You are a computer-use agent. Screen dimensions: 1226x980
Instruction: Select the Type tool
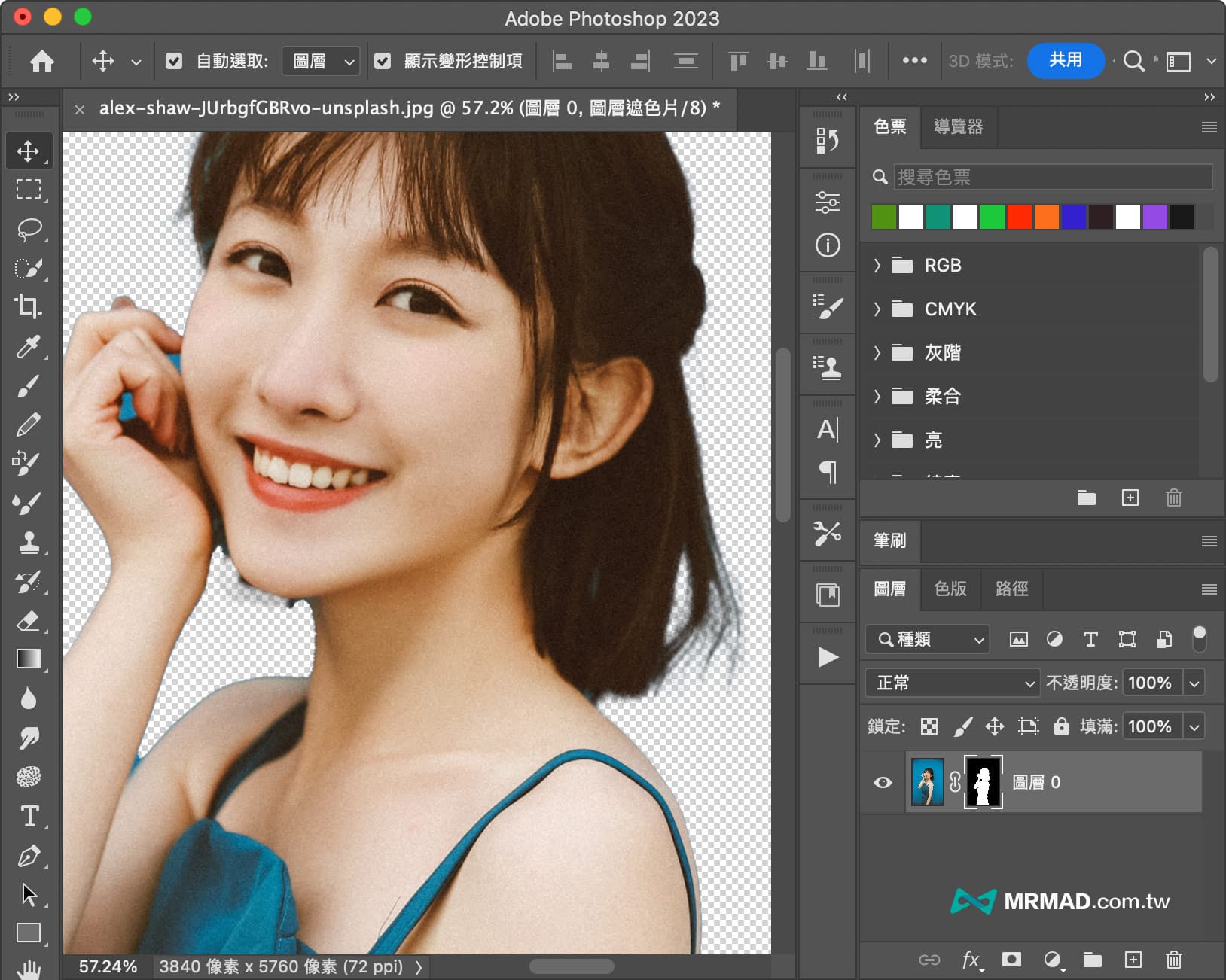coord(29,817)
